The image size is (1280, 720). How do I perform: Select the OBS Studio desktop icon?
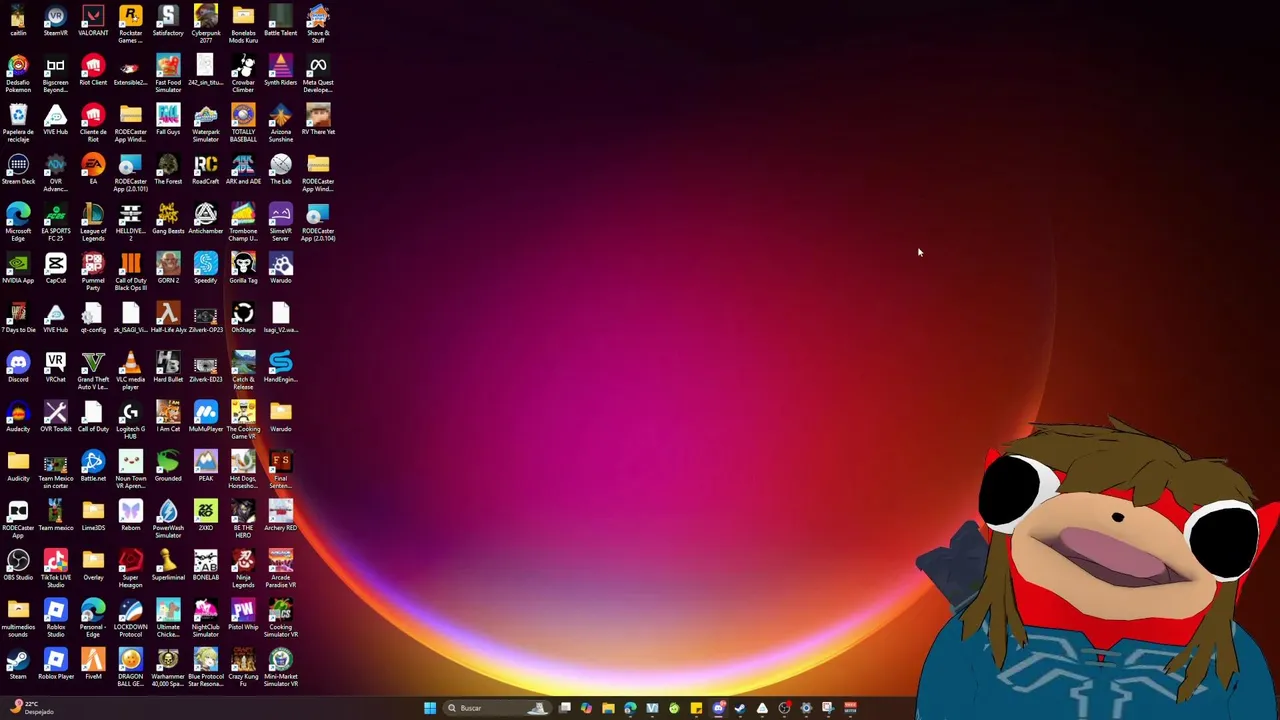18,566
